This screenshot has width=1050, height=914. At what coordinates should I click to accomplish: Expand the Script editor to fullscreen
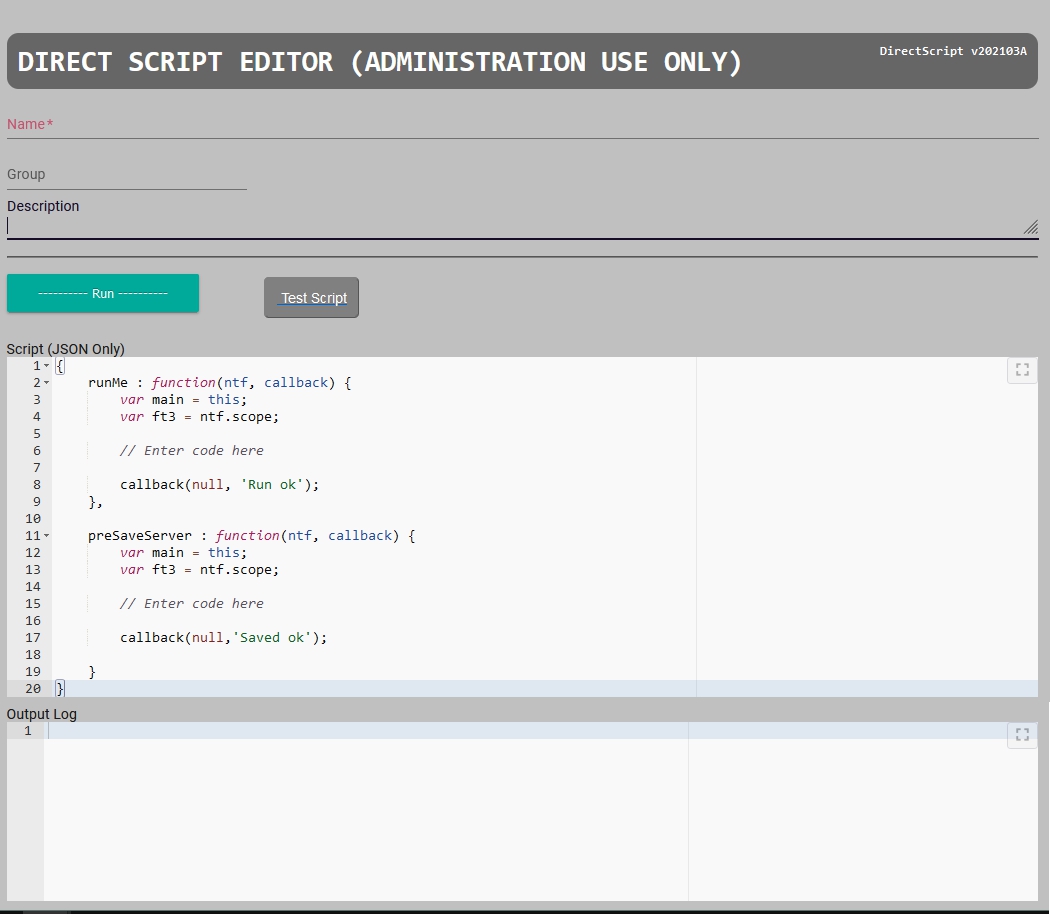click(1021, 369)
